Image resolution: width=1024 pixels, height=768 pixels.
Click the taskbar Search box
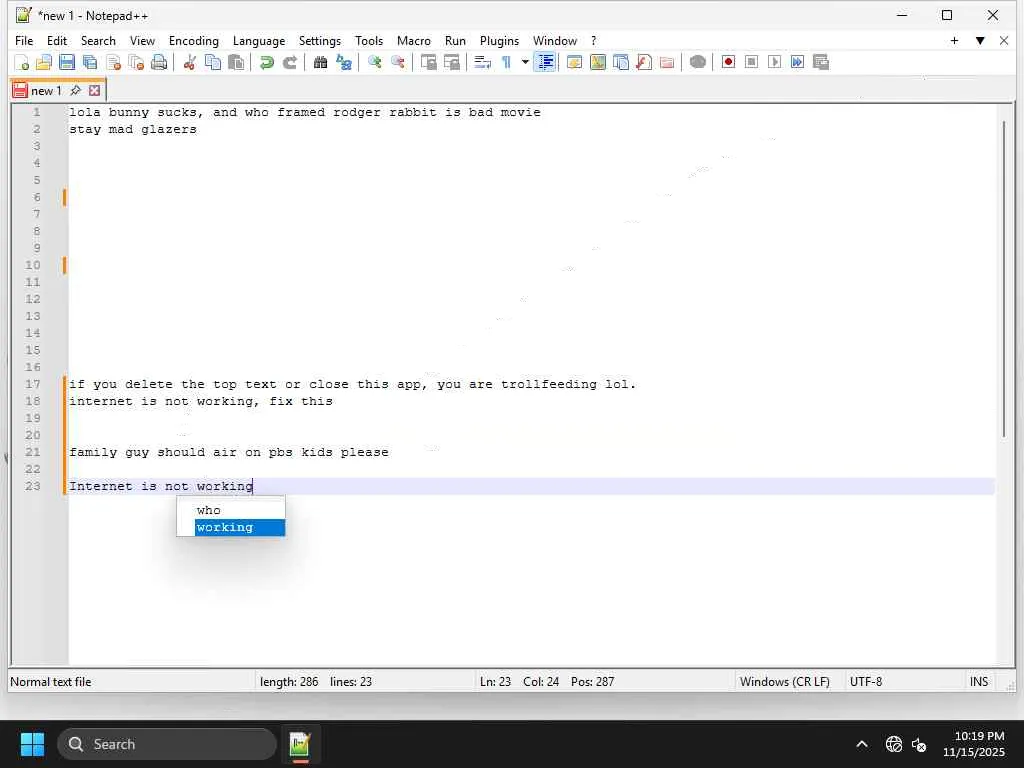coord(167,744)
